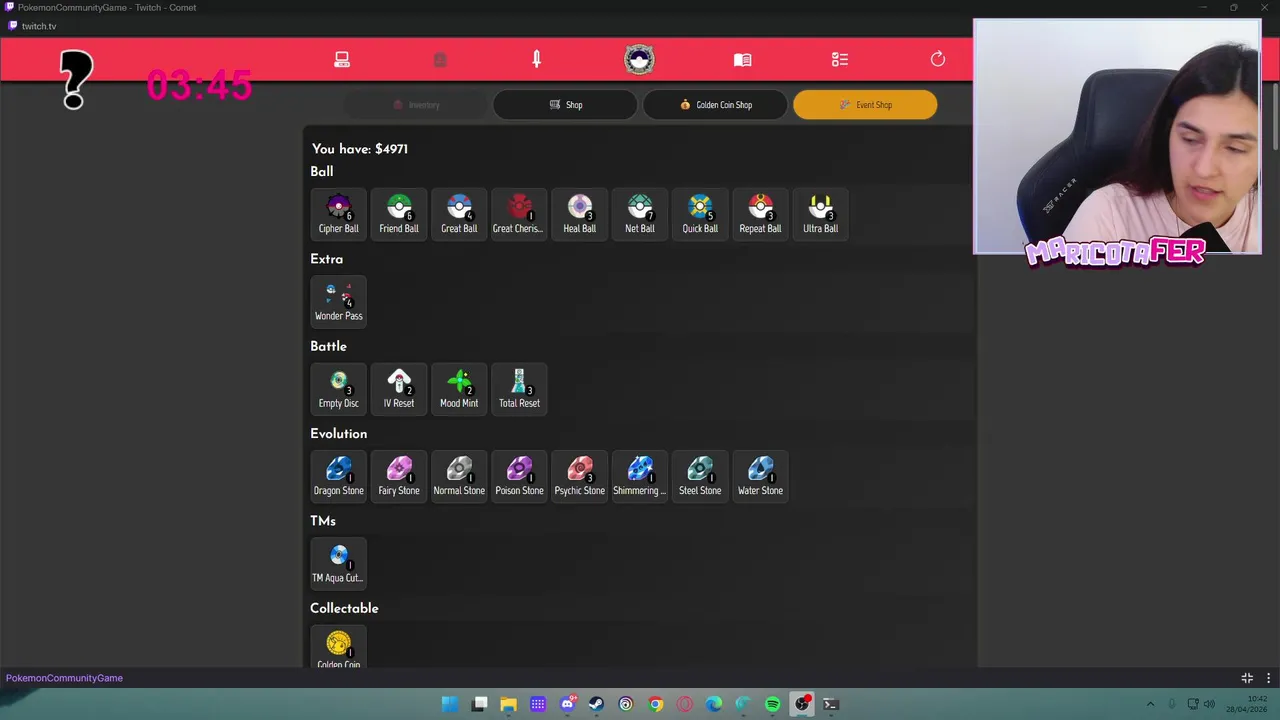The width and height of the screenshot is (1280, 720).
Task: Click the streamer webcam overlay
Action: coord(1117,137)
